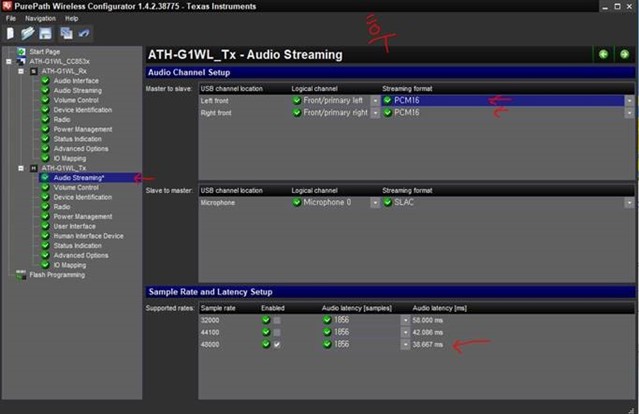Open streaming format dropdown for Left front row
639x414 pixels.
tap(630, 101)
